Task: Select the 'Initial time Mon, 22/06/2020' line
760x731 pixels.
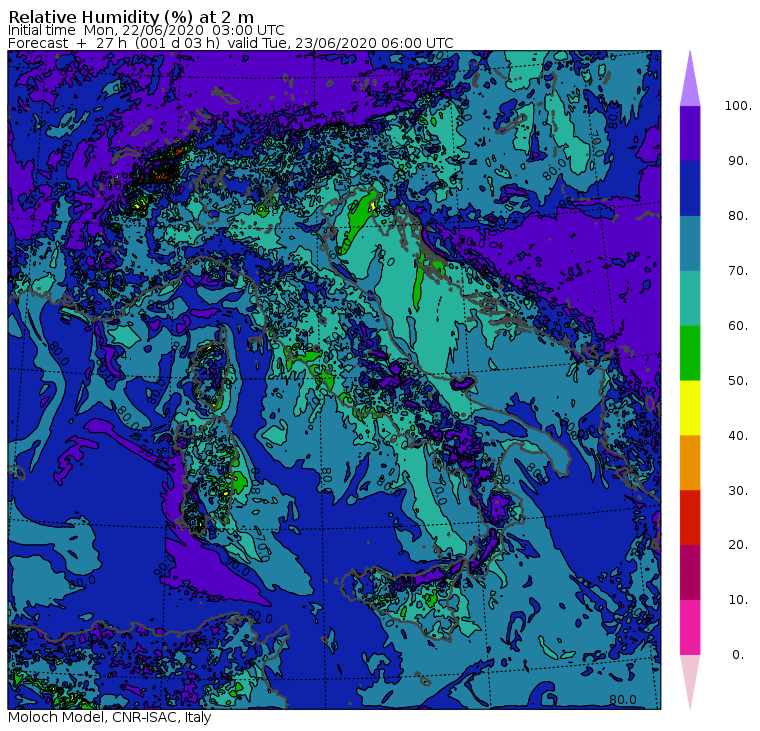Action: click(146, 30)
